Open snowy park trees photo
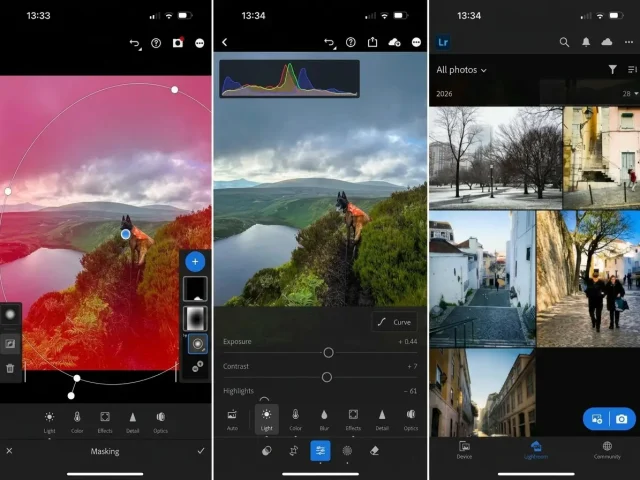This screenshot has height=480, width=640. (x=496, y=158)
